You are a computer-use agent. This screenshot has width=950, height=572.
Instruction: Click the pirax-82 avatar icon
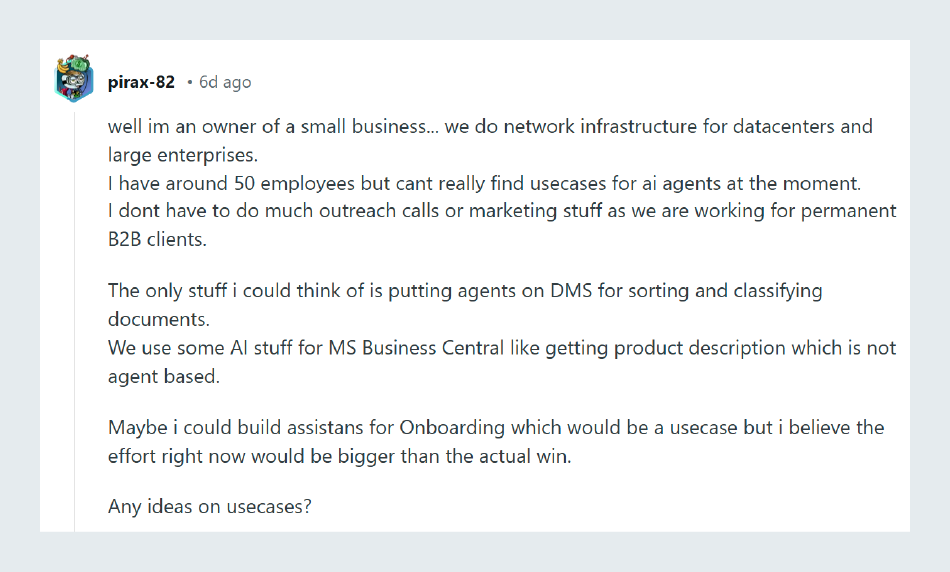point(75,78)
